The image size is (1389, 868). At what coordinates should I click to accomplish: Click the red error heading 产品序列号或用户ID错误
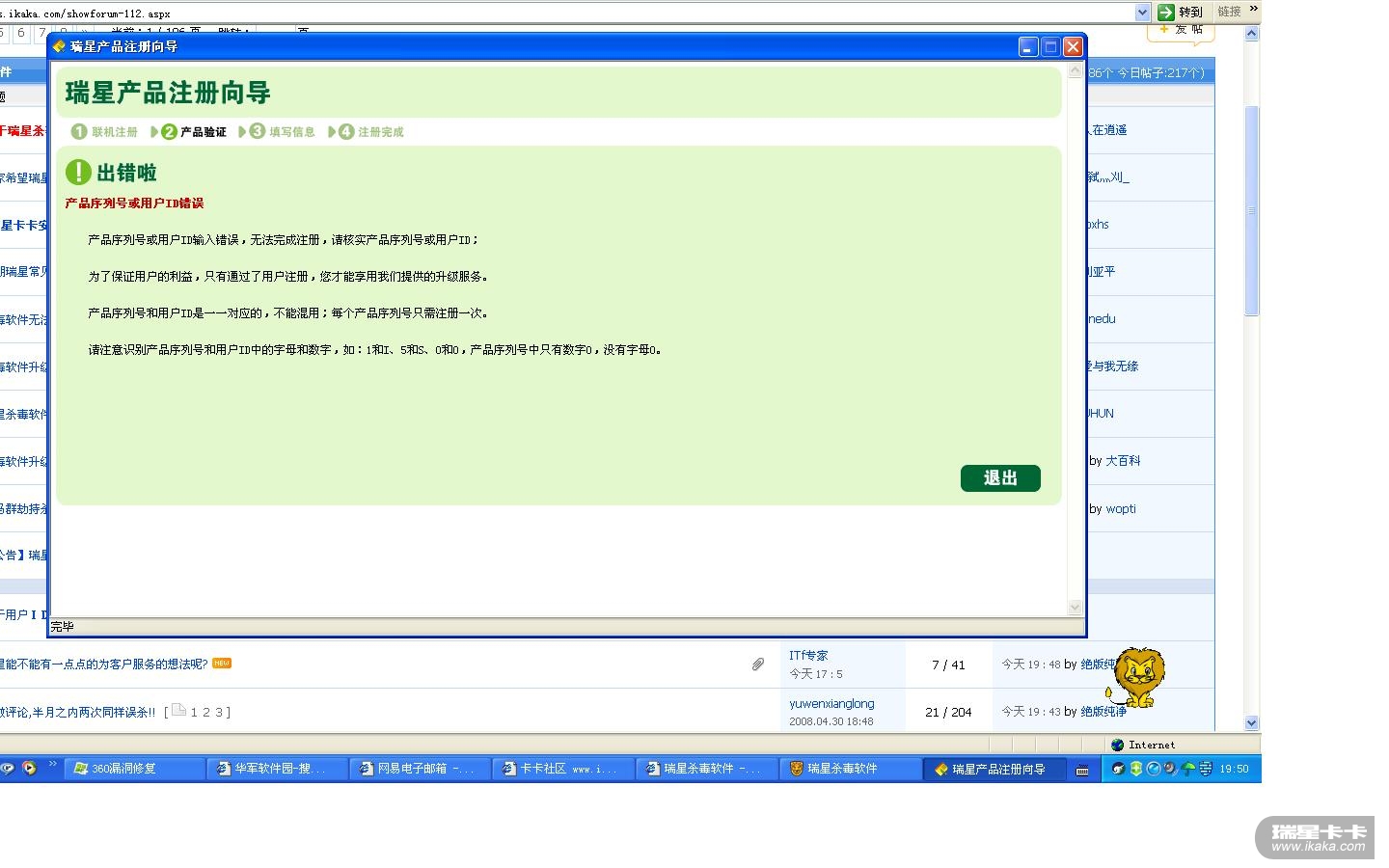coord(134,203)
